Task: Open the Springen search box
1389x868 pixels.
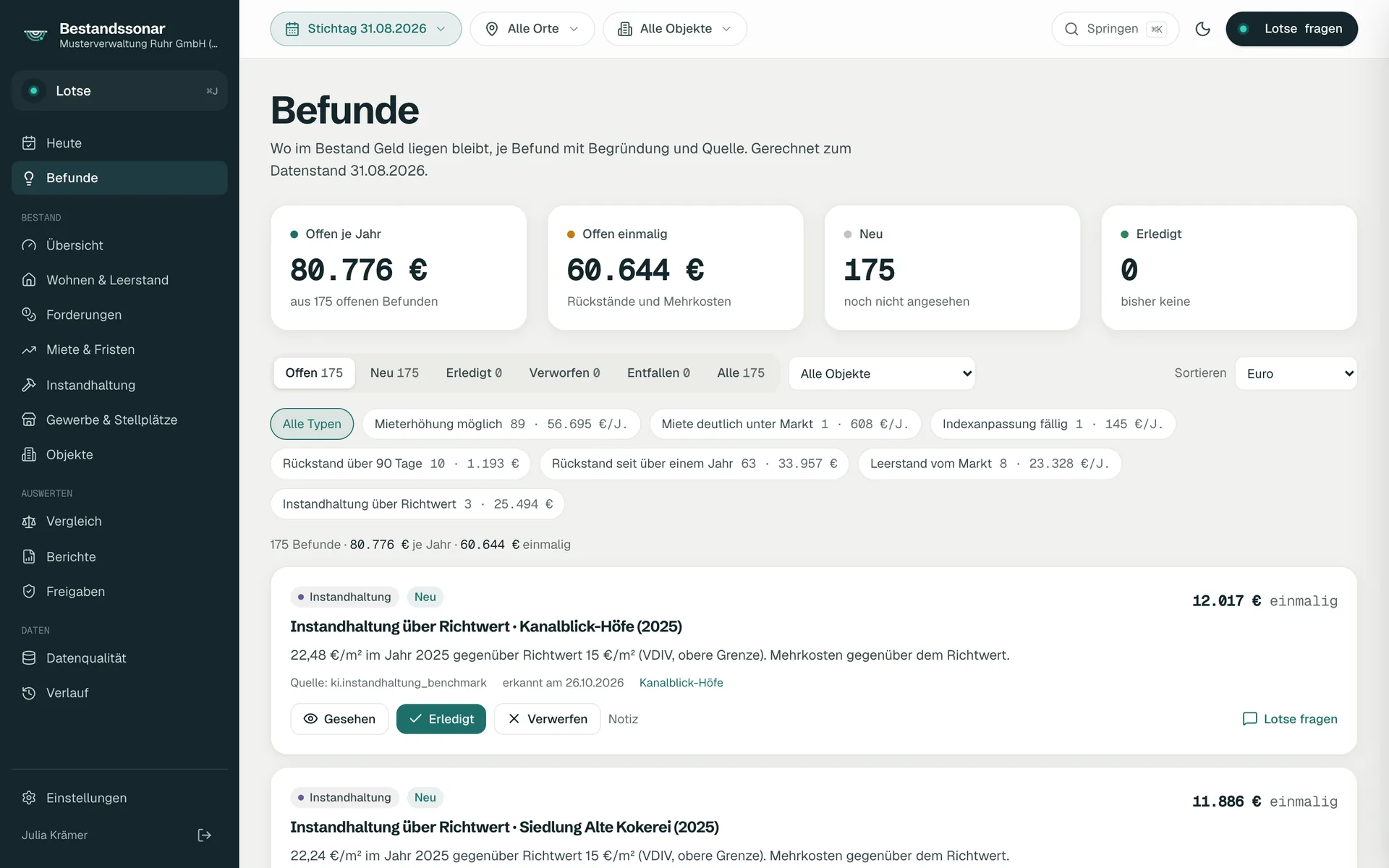Action: point(1115,29)
